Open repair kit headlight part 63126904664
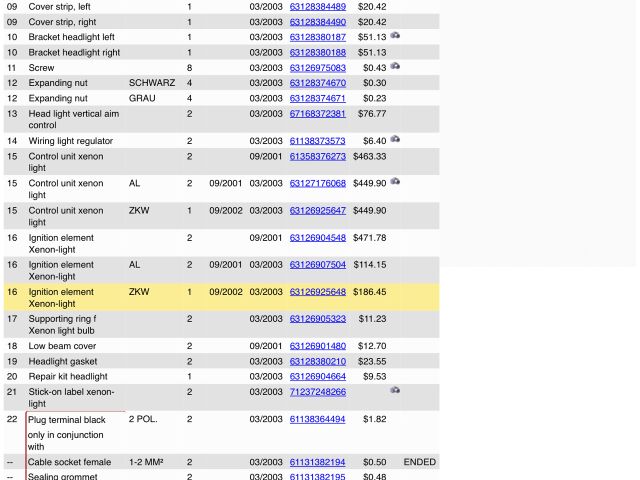This screenshot has width=640, height=480. [x=317, y=376]
